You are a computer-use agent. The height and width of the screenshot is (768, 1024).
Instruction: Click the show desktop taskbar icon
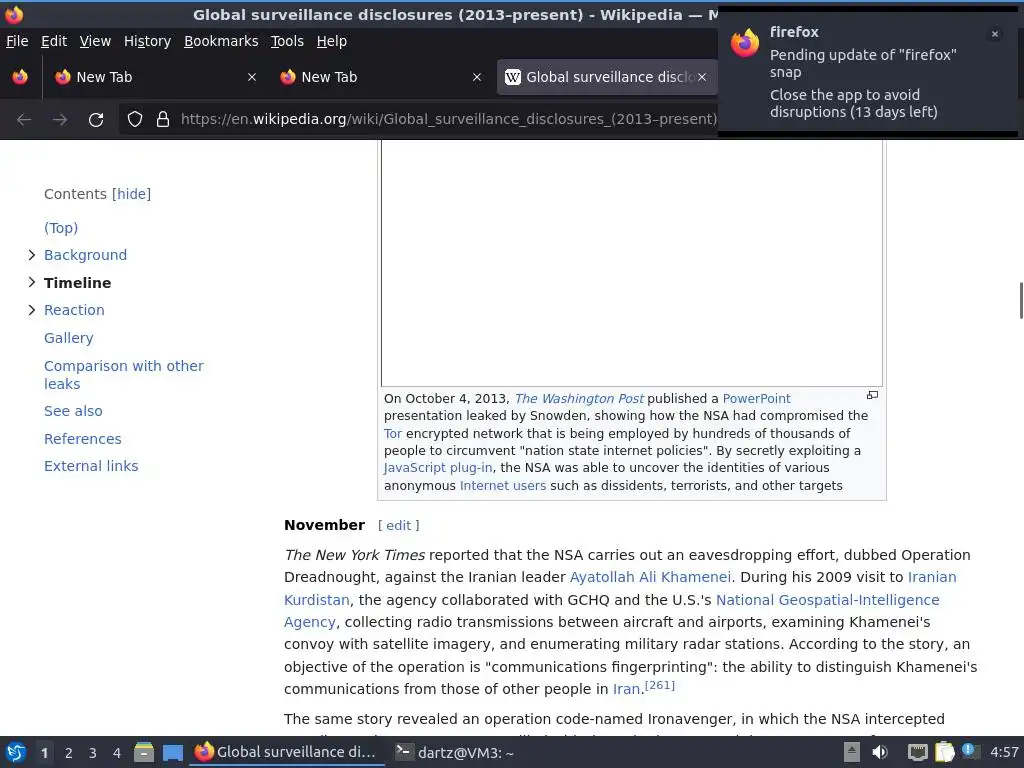pos(172,752)
